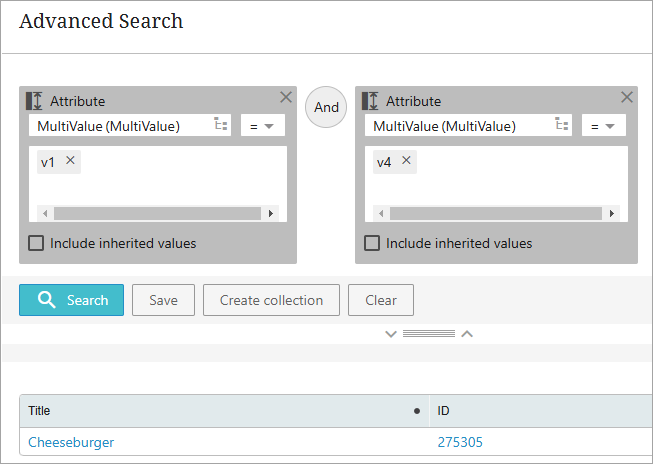
Task: Open attribute hierarchy picker in first panel
Action: (x=221, y=125)
